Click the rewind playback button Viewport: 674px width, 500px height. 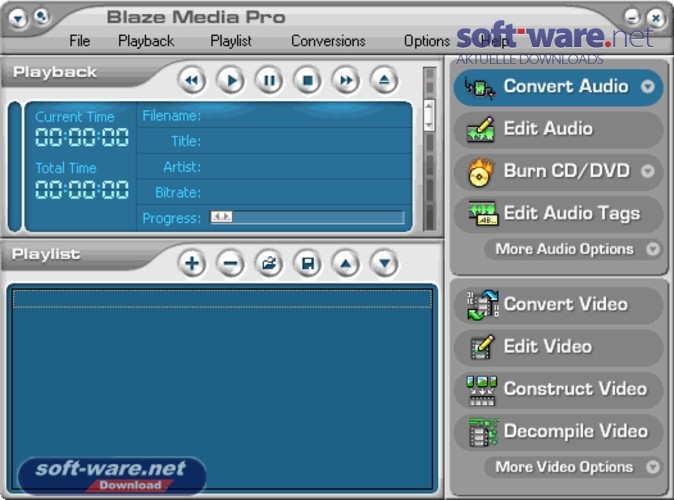click(192, 80)
